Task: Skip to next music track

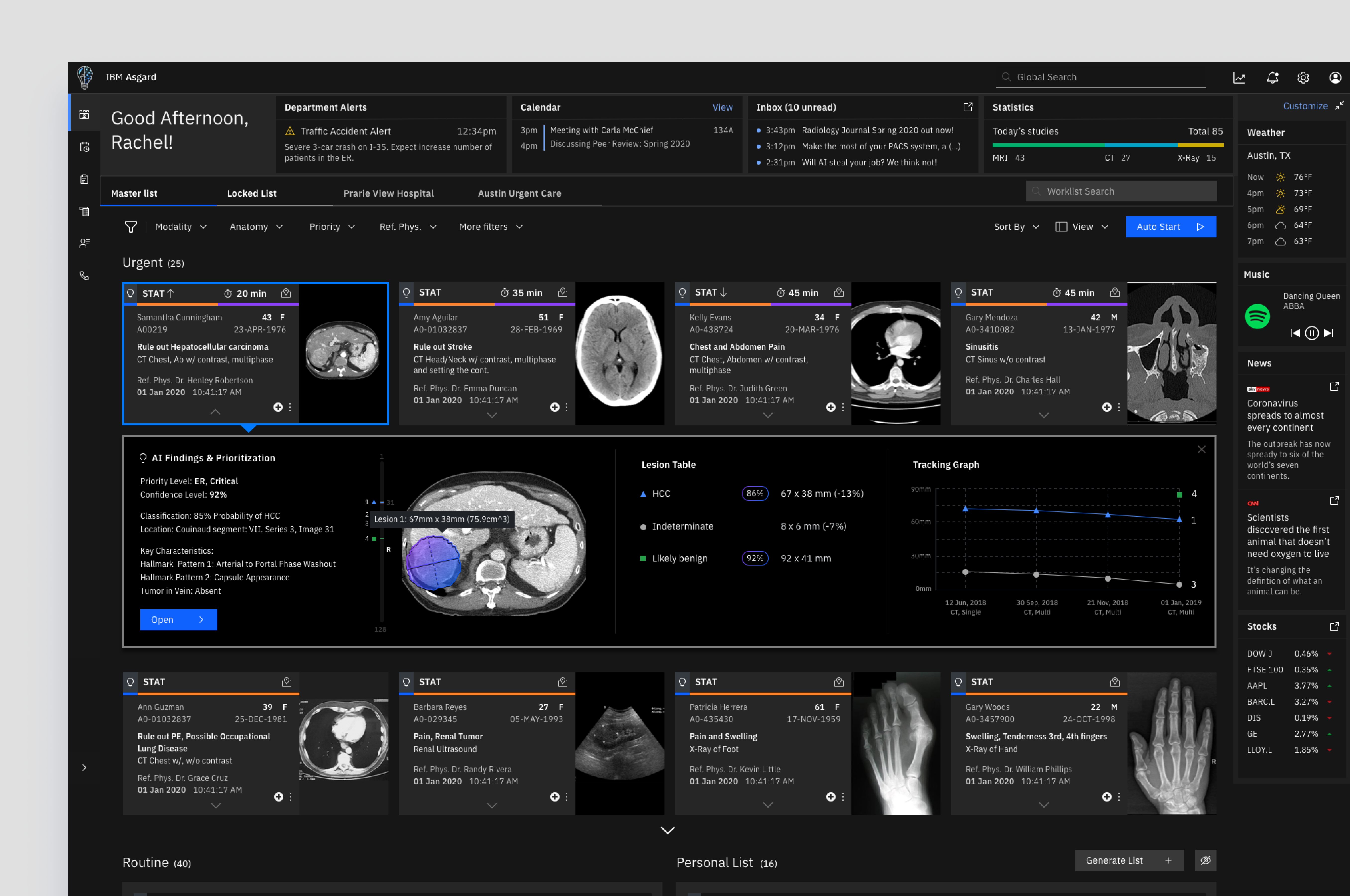Action: (x=1329, y=333)
